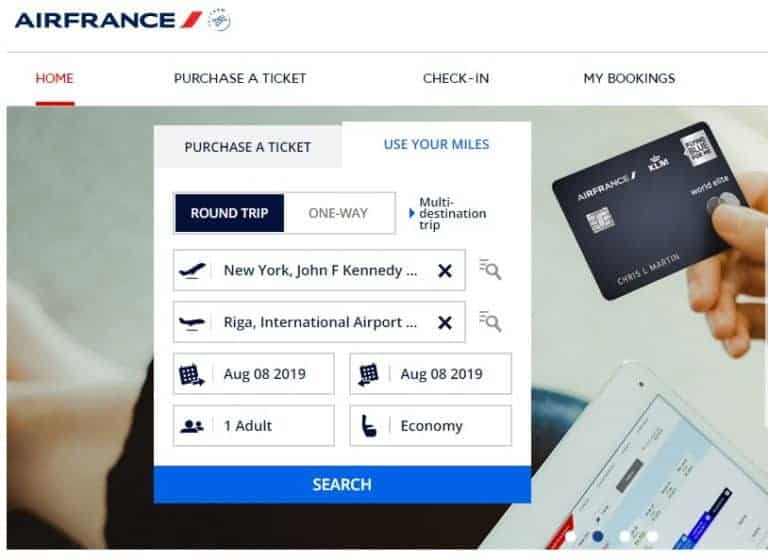This screenshot has height=559, width=768.
Task: Click the passengers people icon
Action: click(192, 426)
